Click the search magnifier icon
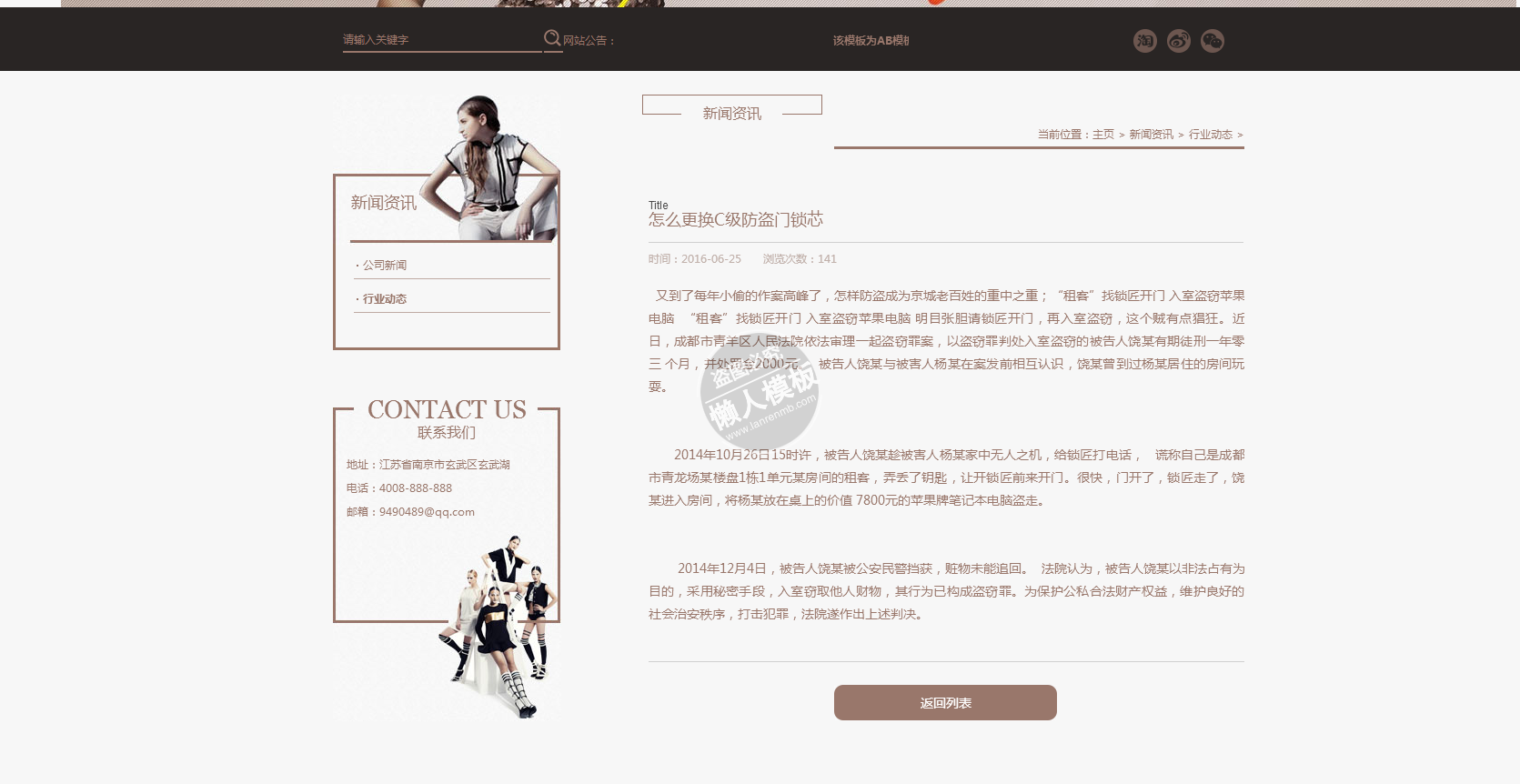Image resolution: width=1520 pixels, height=784 pixels. (552, 38)
